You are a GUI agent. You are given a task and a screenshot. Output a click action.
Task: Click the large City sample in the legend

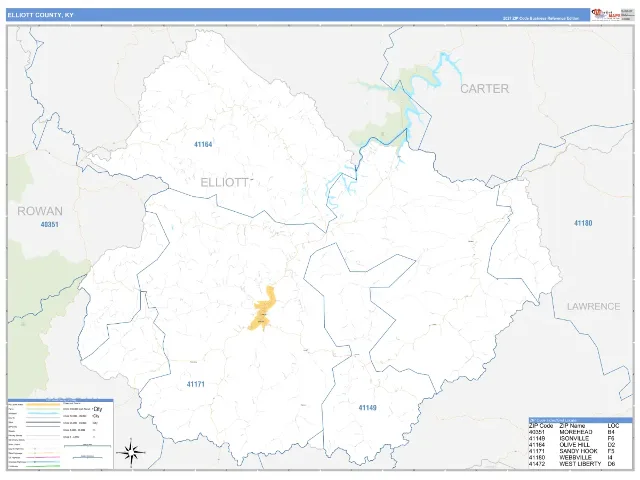tap(98, 409)
